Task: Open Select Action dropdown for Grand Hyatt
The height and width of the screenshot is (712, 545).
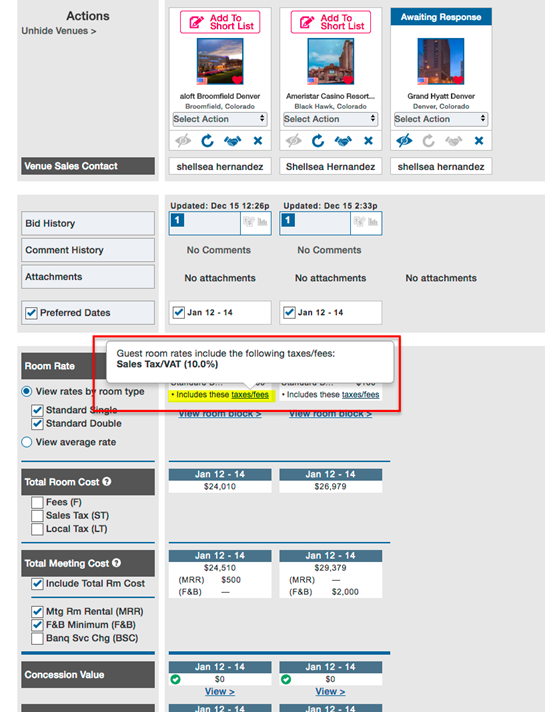Action: [x=441, y=119]
